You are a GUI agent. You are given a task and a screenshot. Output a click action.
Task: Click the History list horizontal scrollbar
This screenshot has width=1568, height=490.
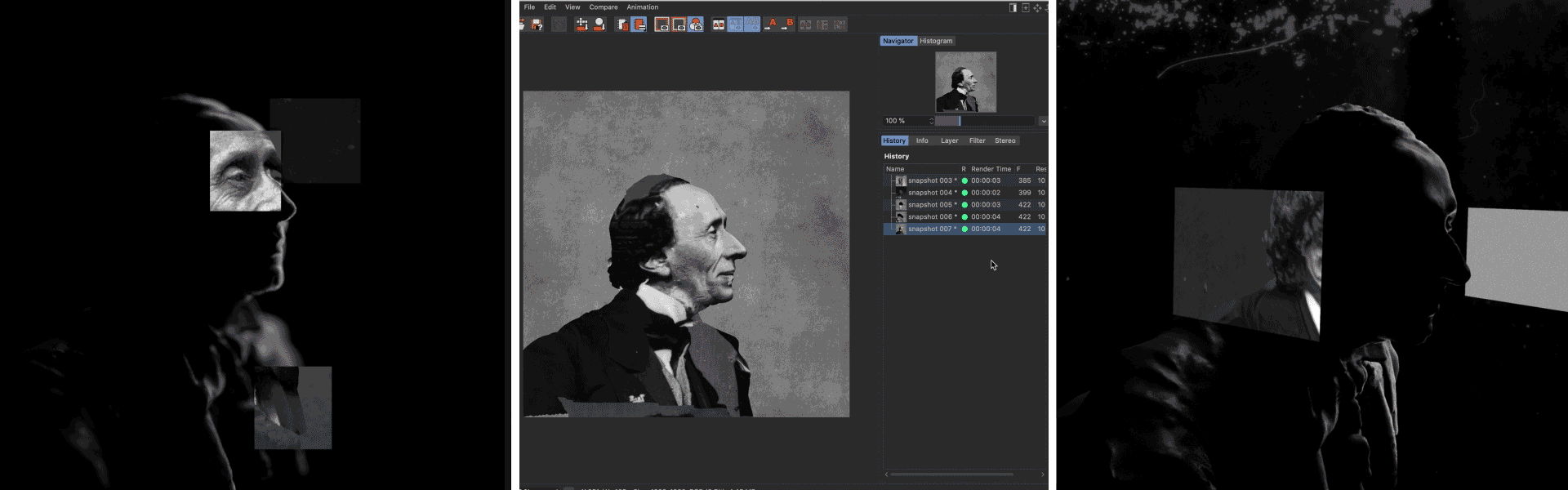(x=951, y=474)
